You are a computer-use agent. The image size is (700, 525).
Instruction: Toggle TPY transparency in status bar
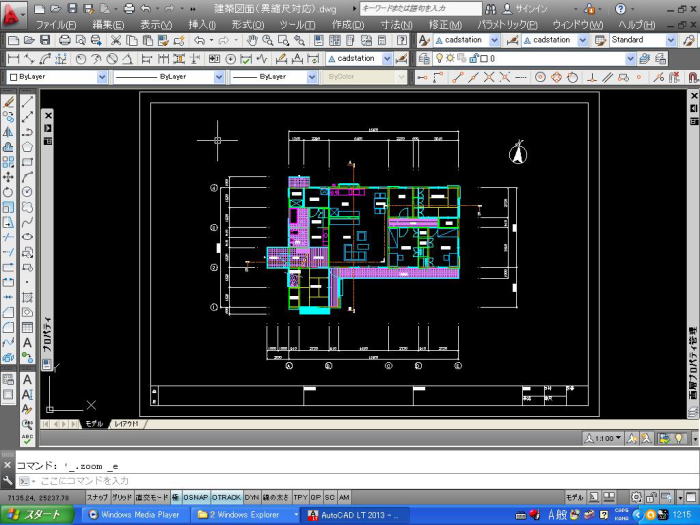300,497
